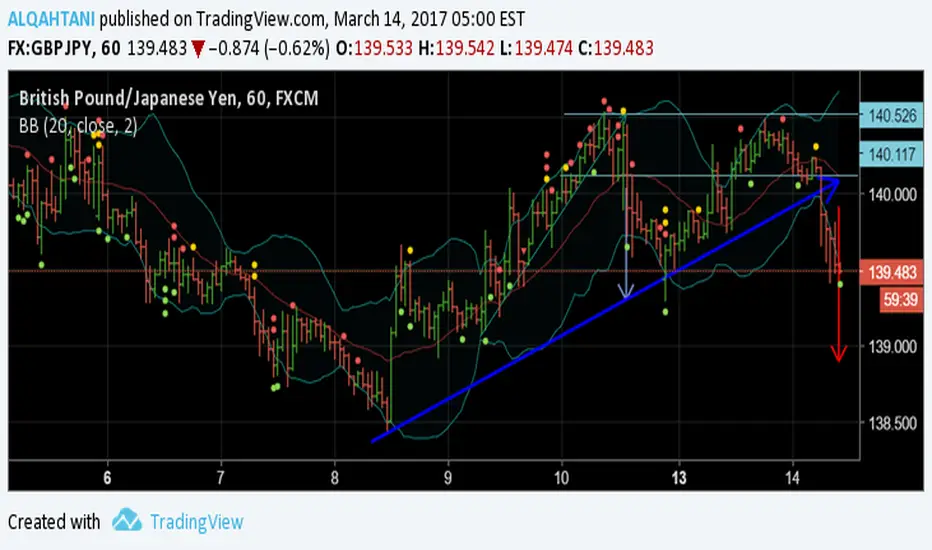Screen dimensions: 932x550
Task: Click date label 9 on time axis
Action: (448, 477)
